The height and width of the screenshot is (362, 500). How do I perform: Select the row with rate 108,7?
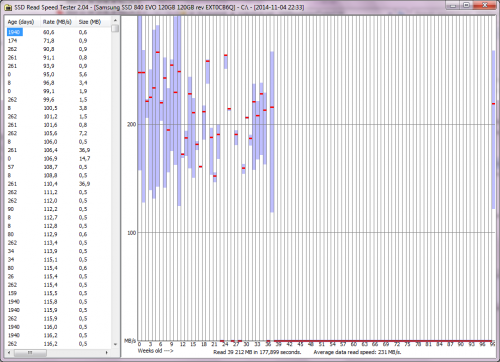58,167
